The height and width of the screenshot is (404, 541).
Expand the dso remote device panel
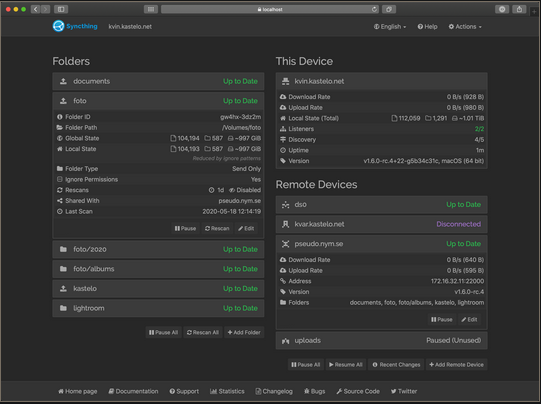click(x=382, y=205)
